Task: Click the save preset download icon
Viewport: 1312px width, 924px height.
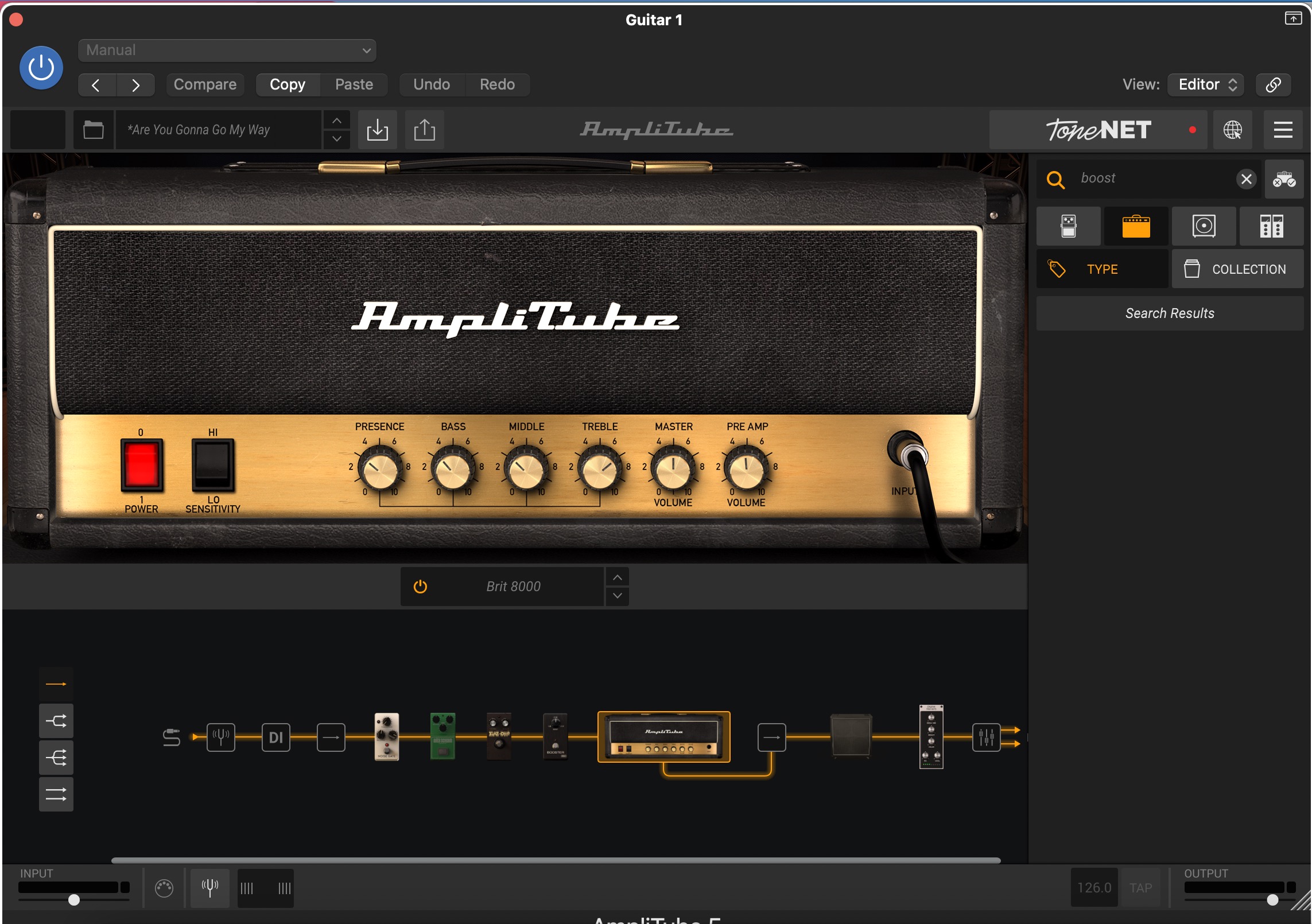Action: (x=378, y=130)
